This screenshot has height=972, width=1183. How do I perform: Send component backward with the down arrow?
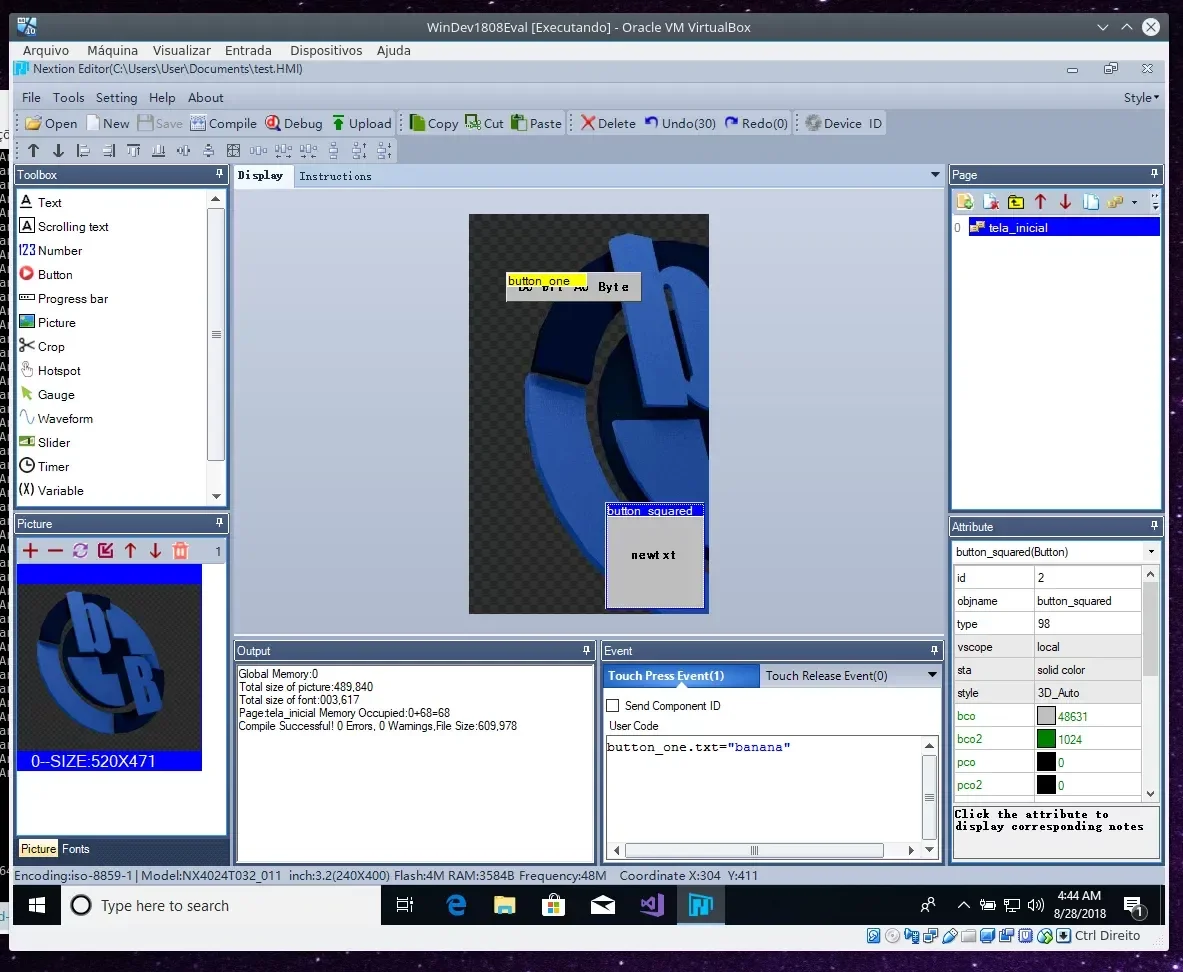pyautogui.click(x=58, y=150)
